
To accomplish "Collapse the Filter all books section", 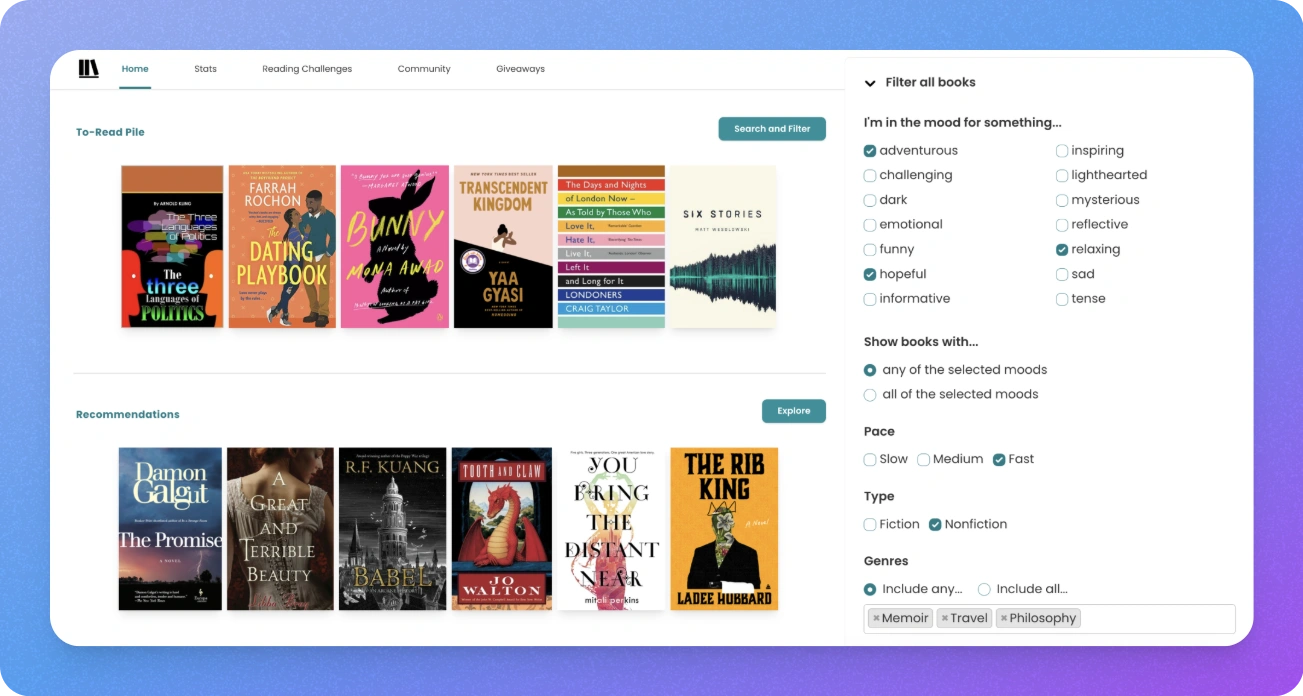I will [x=870, y=83].
